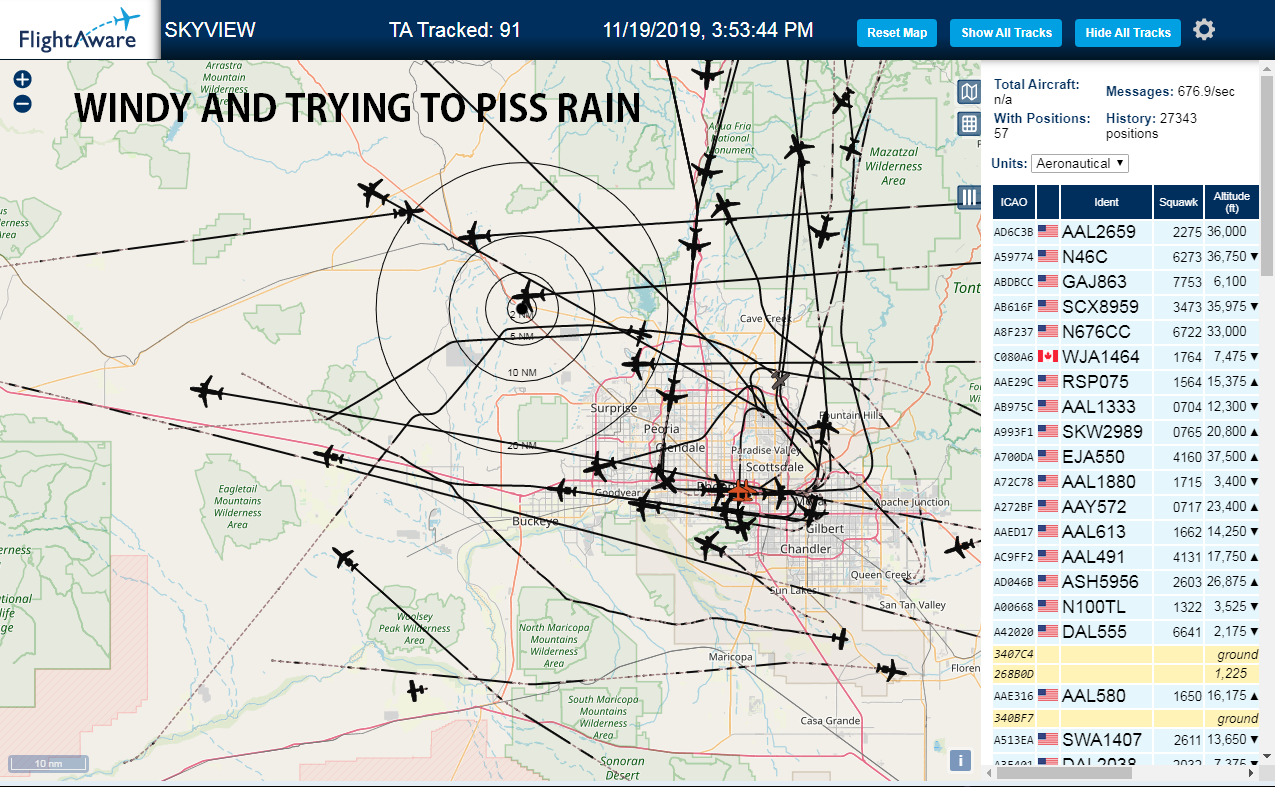Select GAJ863 in aircraft list

click(x=1126, y=281)
